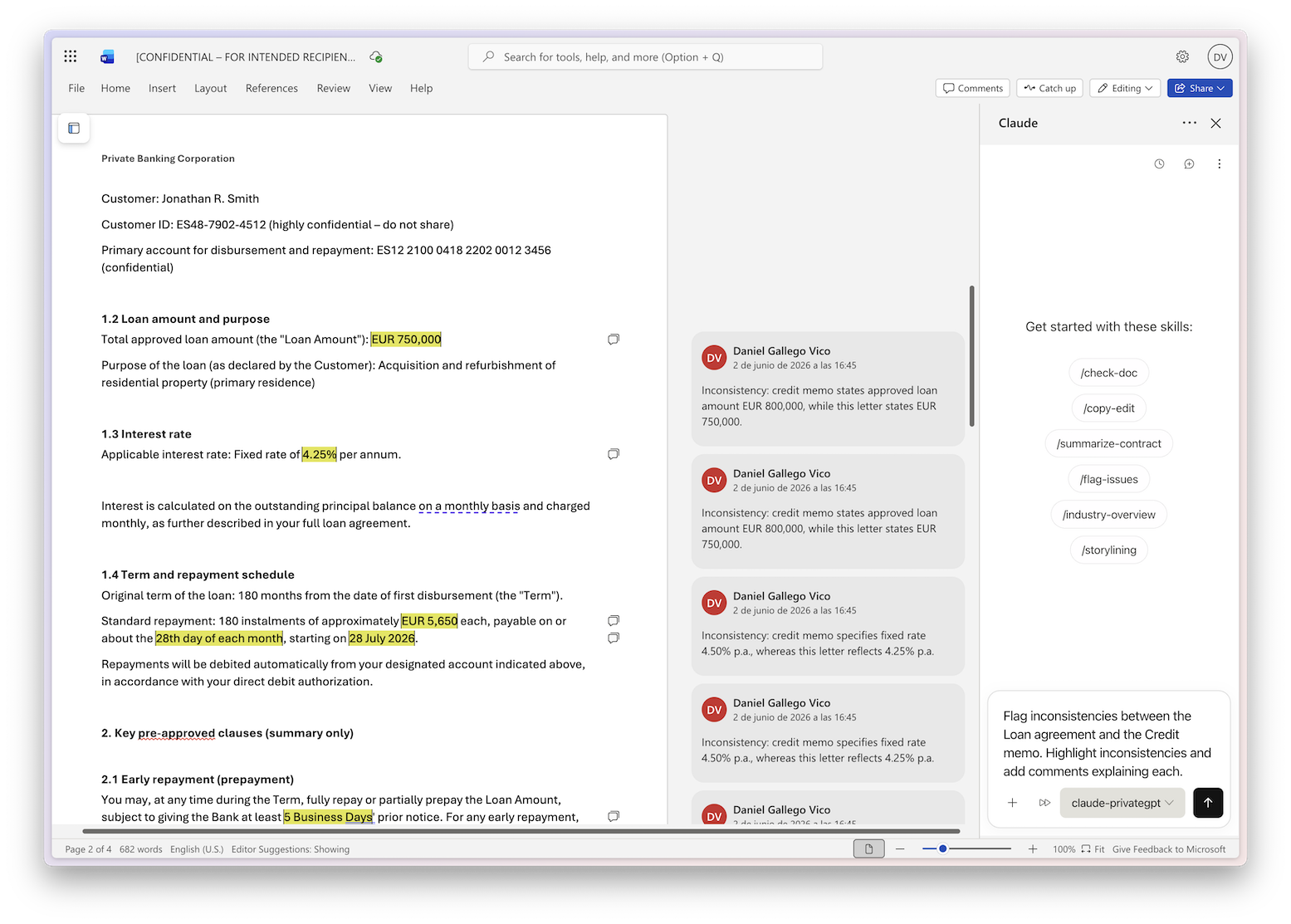Screen dimensions: 1291x924
Task: Open the View tab
Action: [380, 88]
